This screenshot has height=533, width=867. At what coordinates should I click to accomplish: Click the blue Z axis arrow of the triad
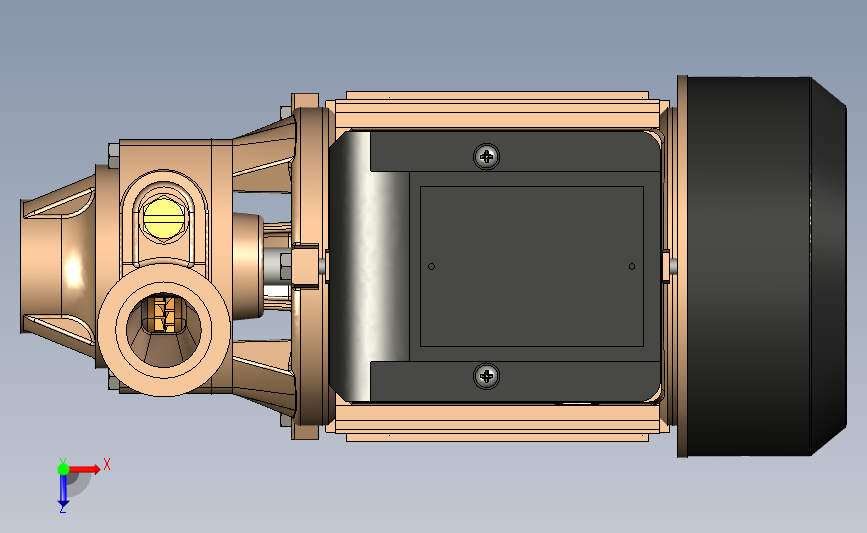(63, 491)
